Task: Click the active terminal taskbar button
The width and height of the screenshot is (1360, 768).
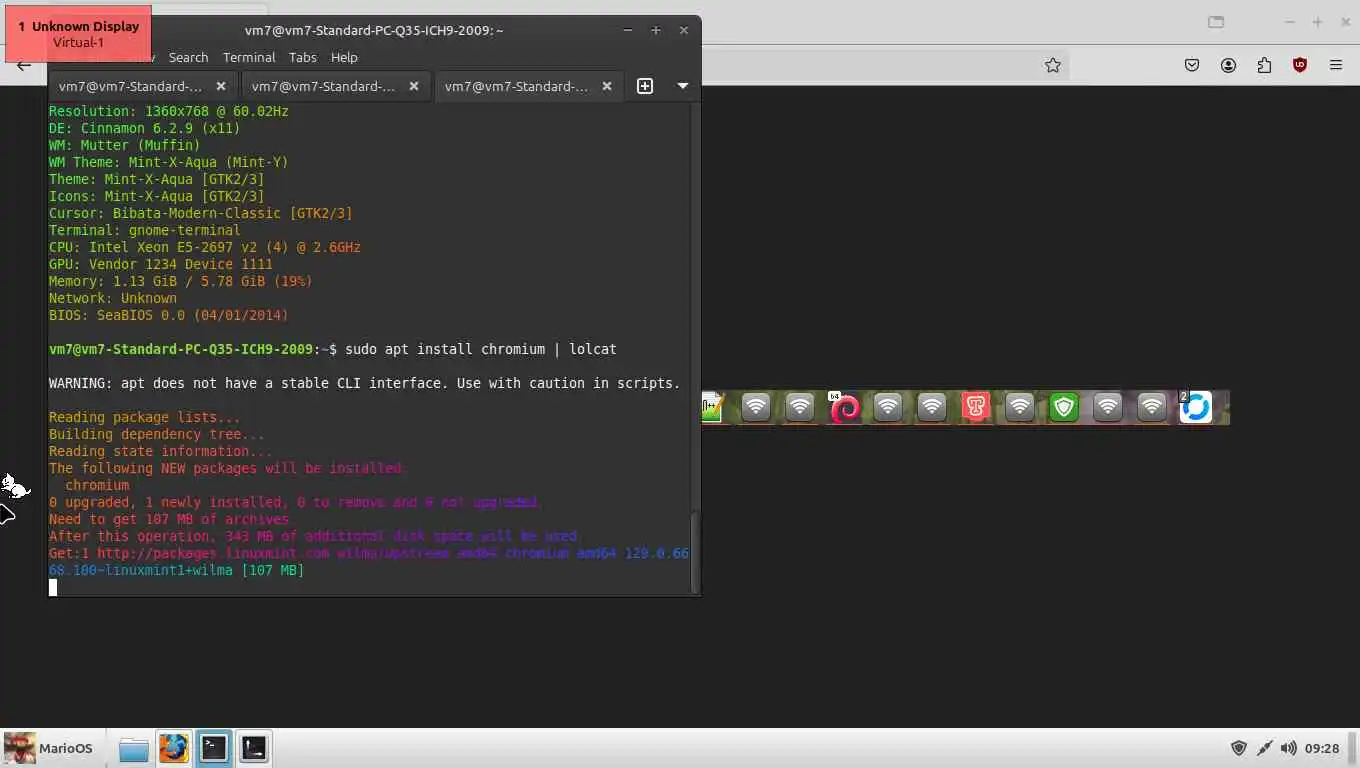Action: (x=213, y=748)
